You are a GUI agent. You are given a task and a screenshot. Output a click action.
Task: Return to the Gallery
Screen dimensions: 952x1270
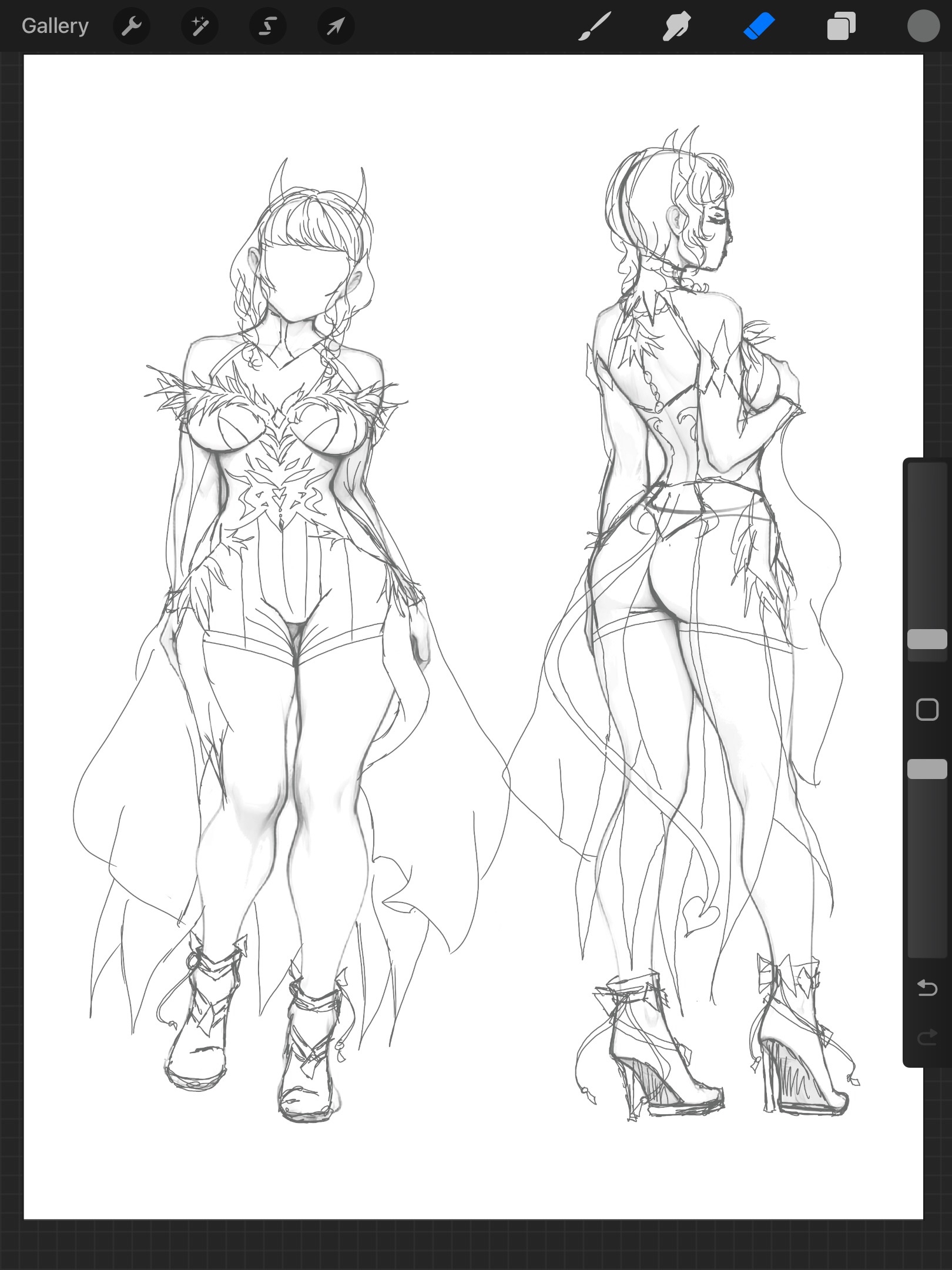(55, 25)
